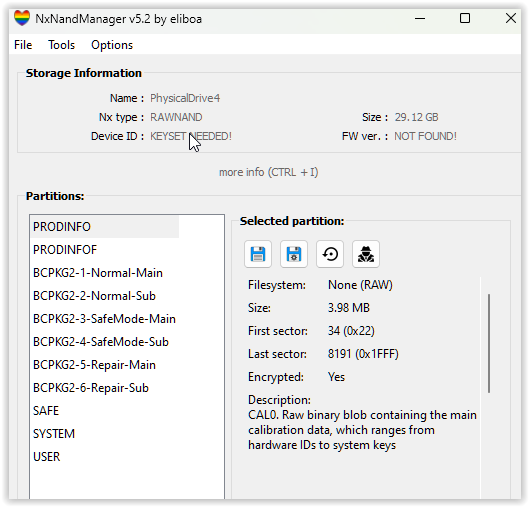Click the blue floppy dump partition icon

258,254
